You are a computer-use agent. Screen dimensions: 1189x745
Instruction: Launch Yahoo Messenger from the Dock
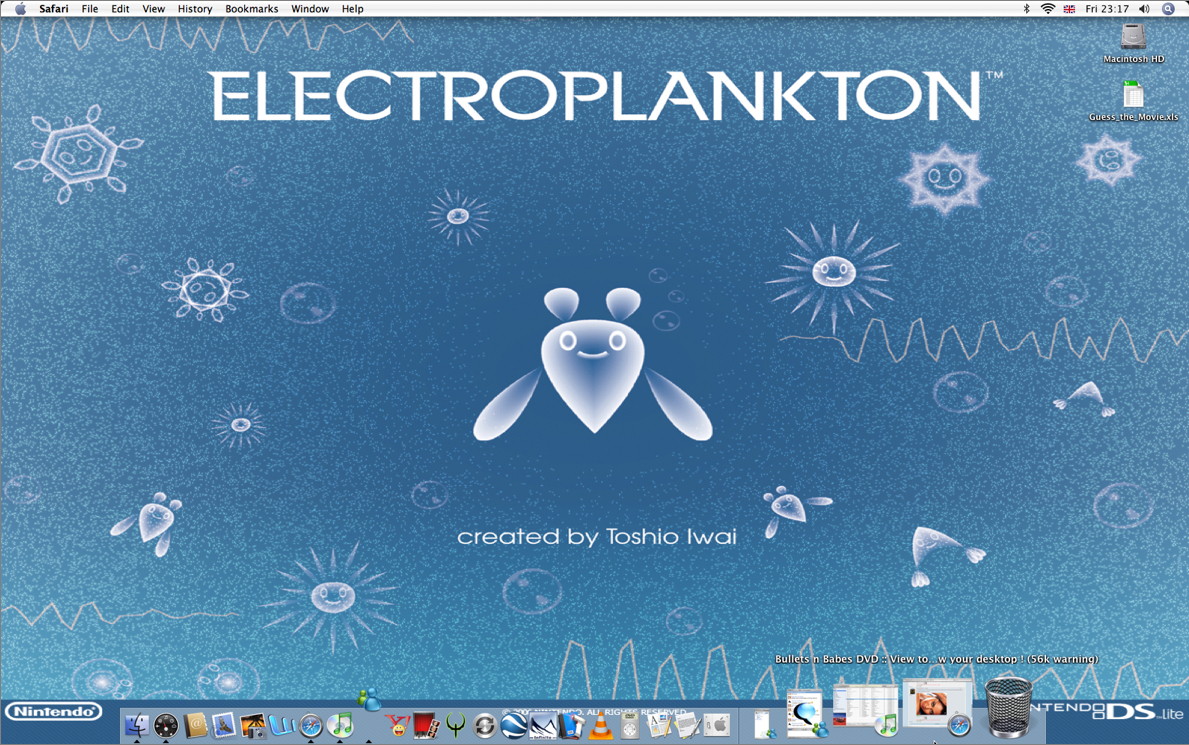(397, 726)
